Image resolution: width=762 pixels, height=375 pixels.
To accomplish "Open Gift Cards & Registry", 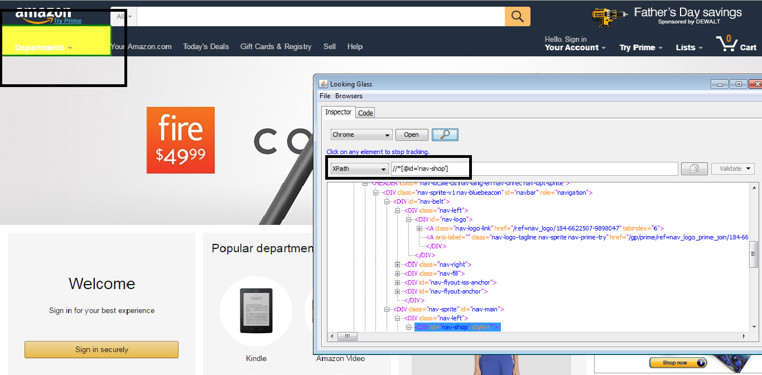I will click(276, 47).
